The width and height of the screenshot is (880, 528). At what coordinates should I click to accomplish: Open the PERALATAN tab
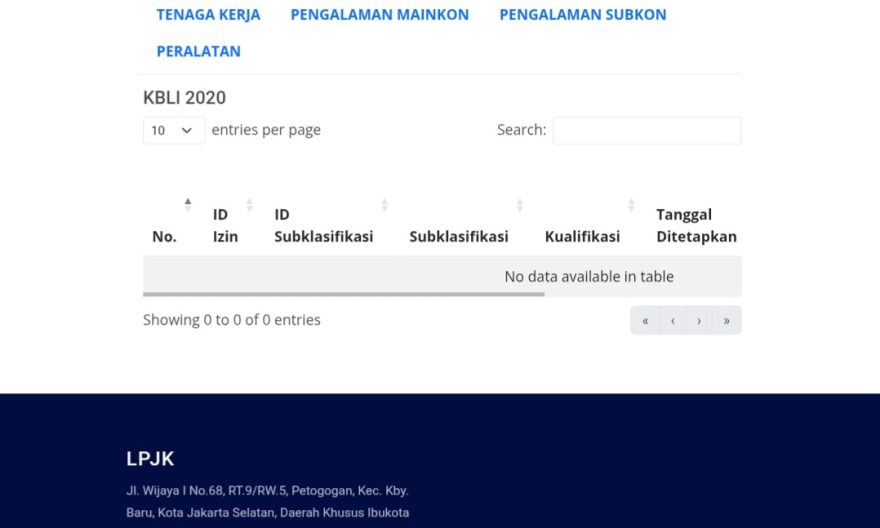198,51
